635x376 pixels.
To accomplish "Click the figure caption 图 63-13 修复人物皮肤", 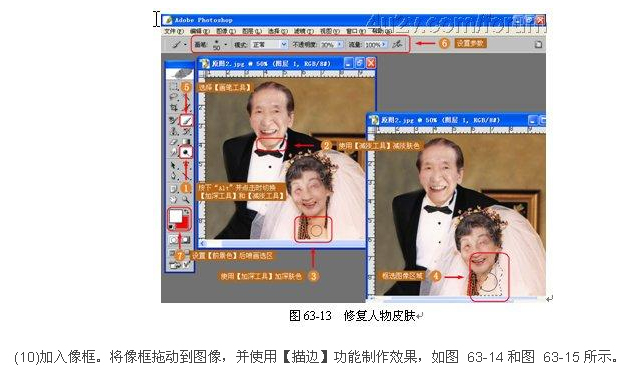I will 353,316.
